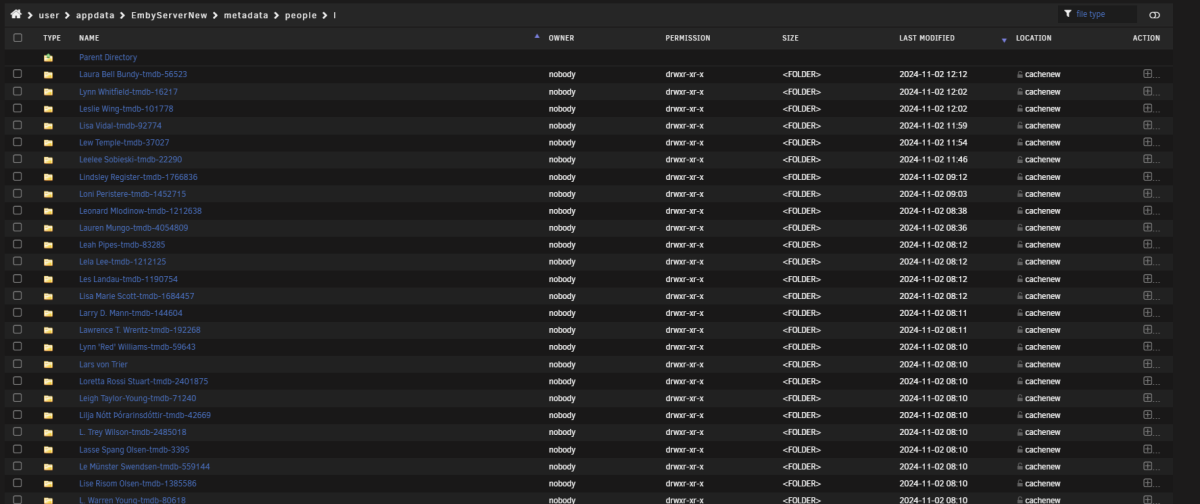
Task: Go to the home root icon
Action: pyautogui.click(x=15, y=14)
